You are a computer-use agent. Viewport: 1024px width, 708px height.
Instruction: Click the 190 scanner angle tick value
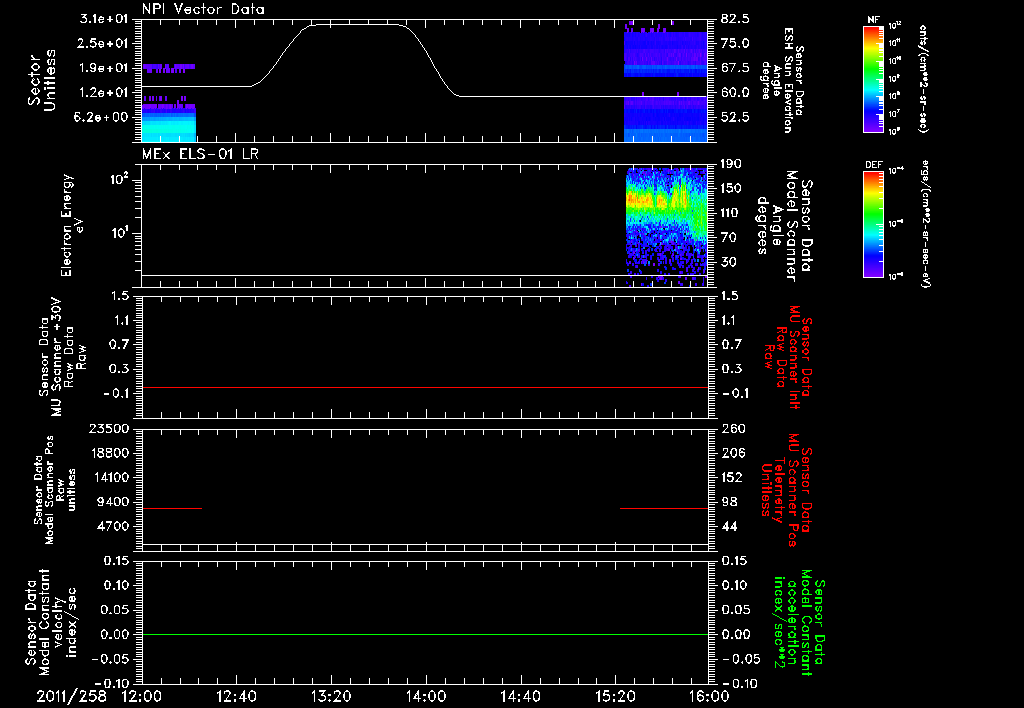[x=731, y=164]
